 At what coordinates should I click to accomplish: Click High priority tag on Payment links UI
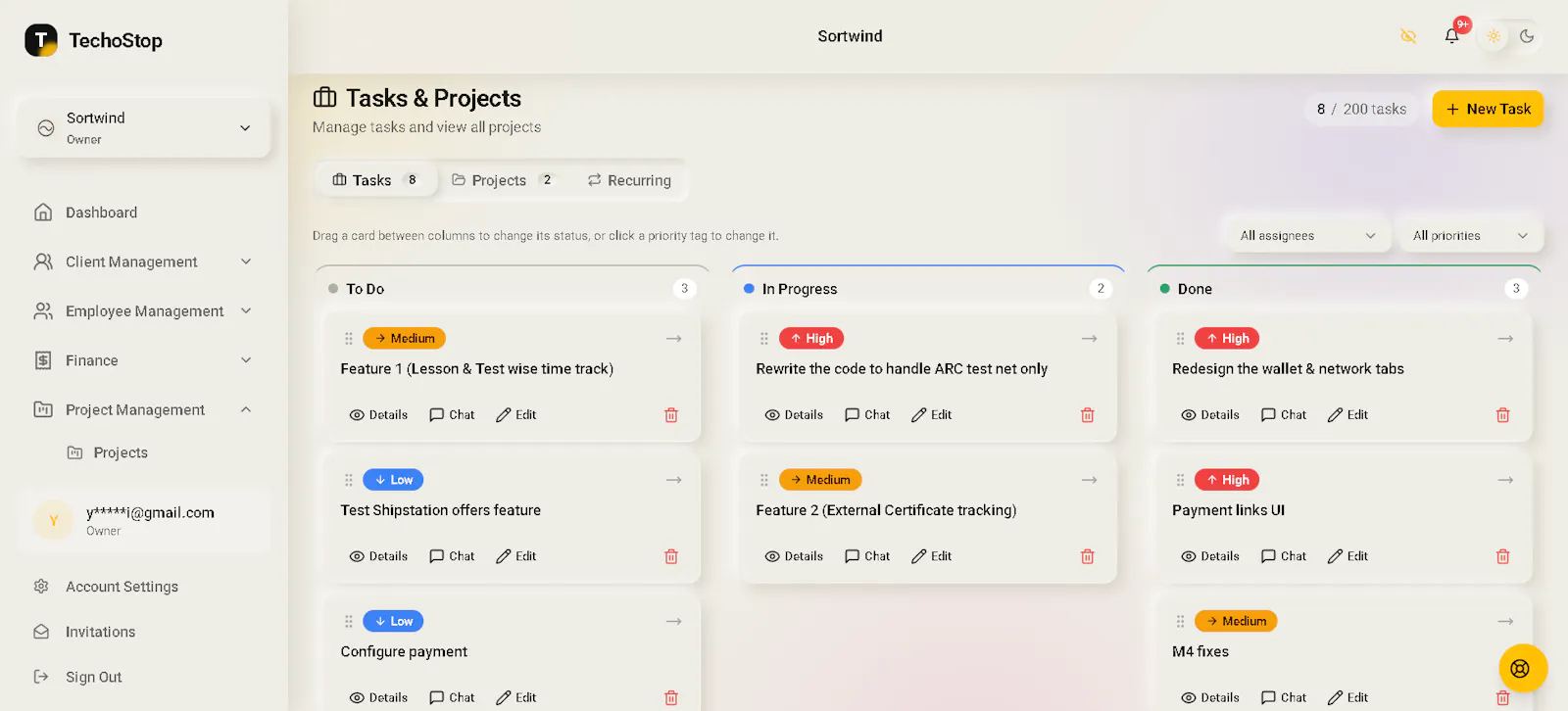pos(1227,480)
